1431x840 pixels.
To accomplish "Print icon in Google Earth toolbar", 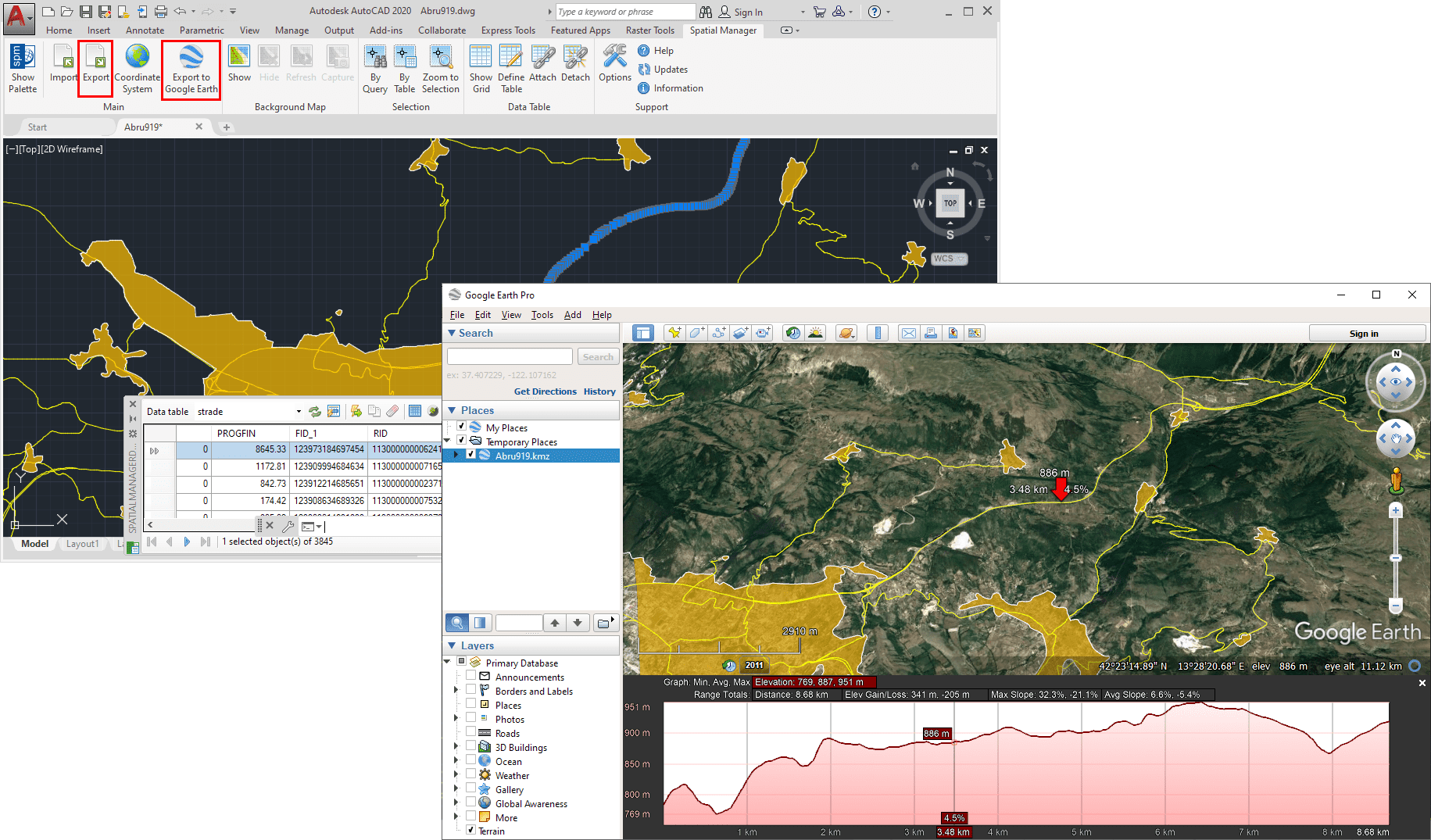I will 931,333.
